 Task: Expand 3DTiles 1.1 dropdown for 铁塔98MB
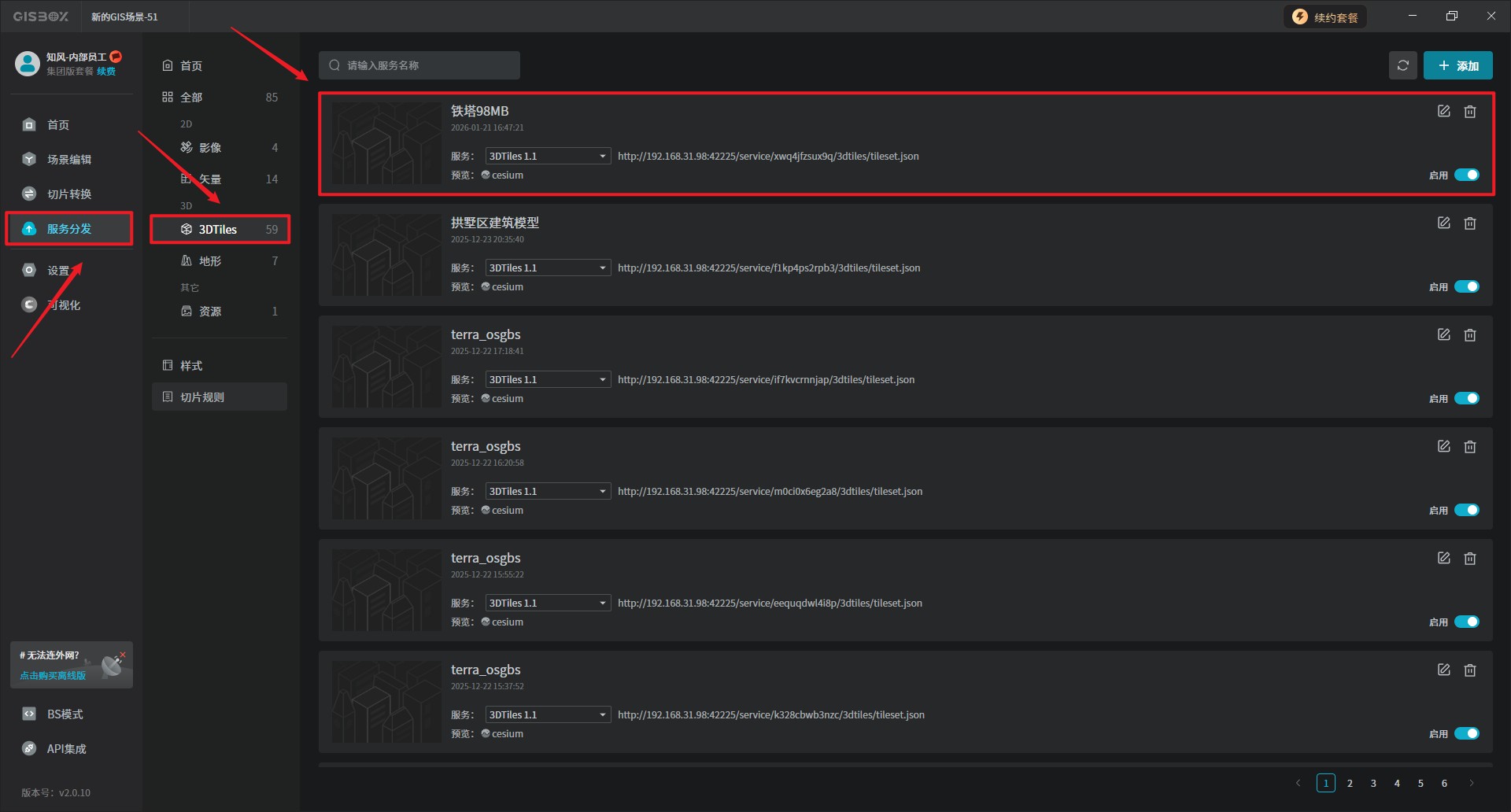coord(548,157)
